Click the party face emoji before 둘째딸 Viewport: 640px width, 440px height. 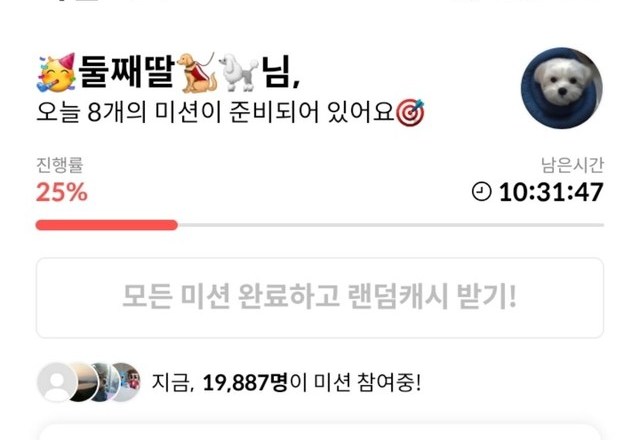point(56,73)
